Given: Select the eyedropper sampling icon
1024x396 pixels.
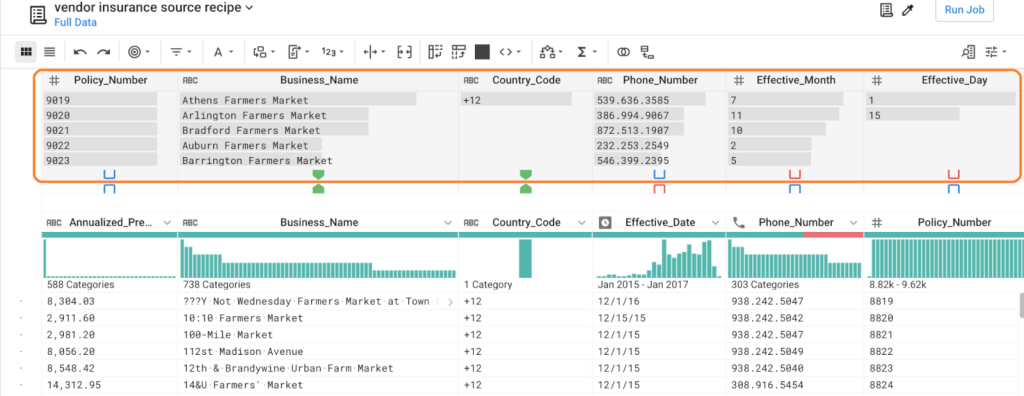Looking at the screenshot, I should point(907,10).
